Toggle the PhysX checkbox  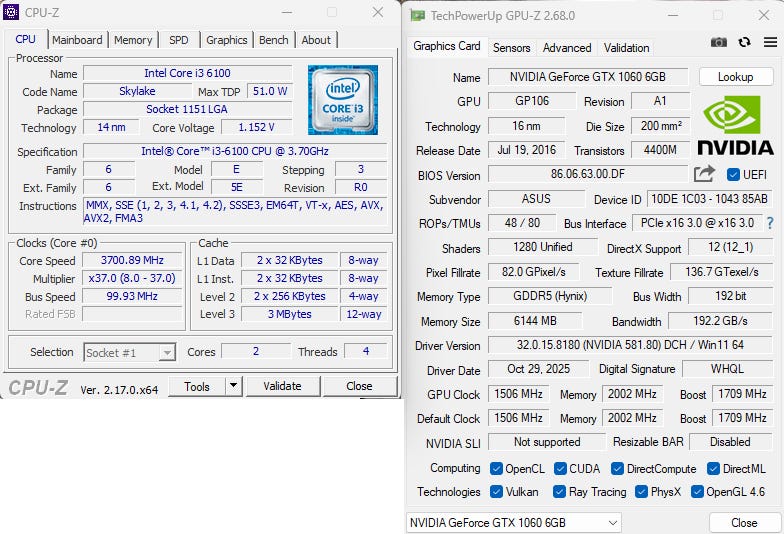click(x=642, y=492)
